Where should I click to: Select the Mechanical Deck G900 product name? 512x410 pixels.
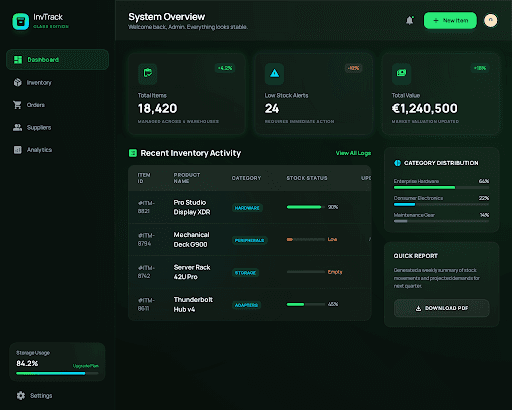pyautogui.click(x=191, y=240)
